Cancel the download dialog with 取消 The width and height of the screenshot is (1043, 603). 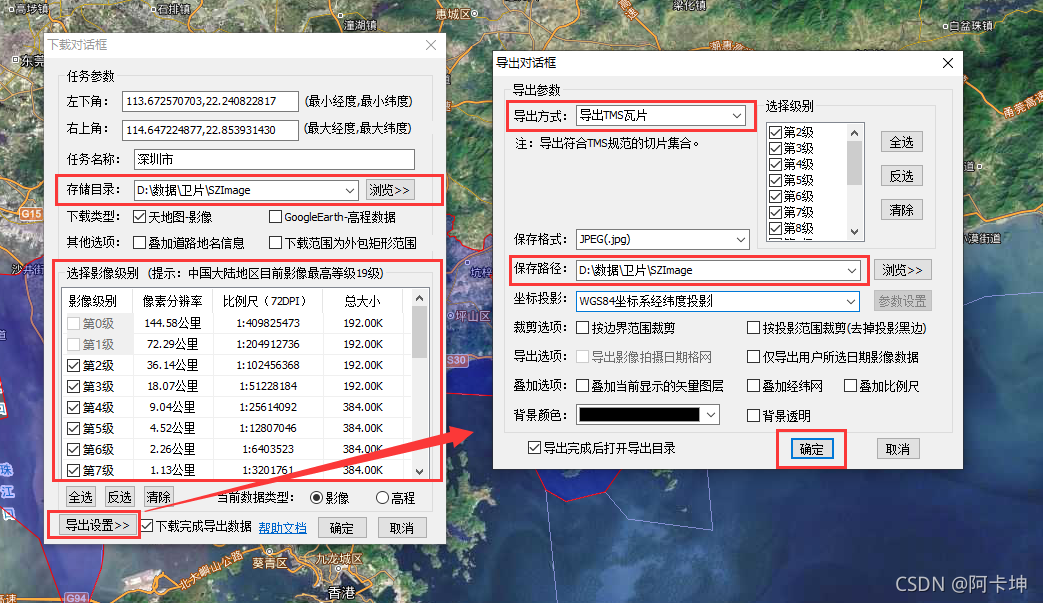point(402,528)
